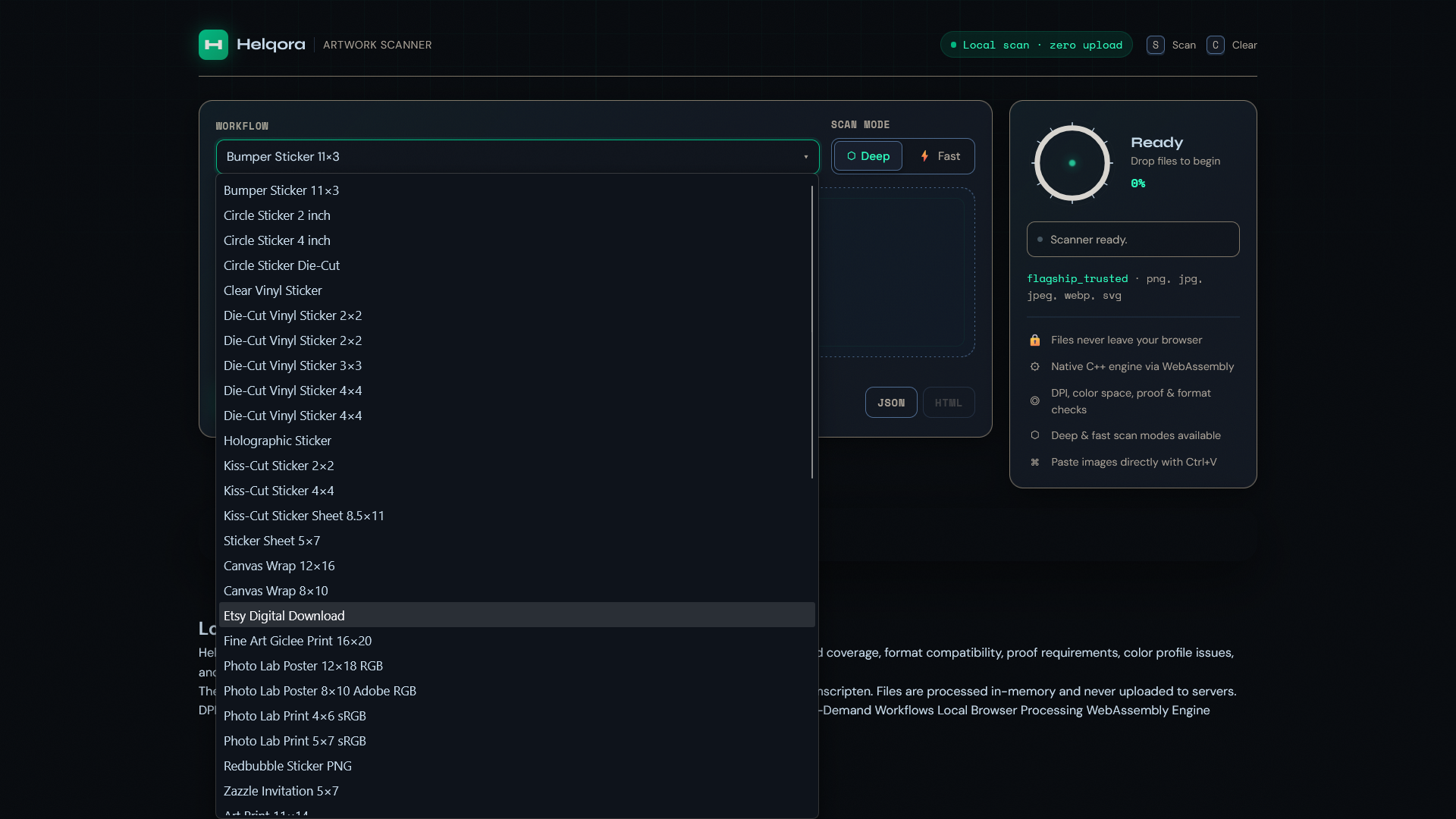Click the C shortcut key badge
This screenshot has width=1456, height=819.
point(1215,45)
